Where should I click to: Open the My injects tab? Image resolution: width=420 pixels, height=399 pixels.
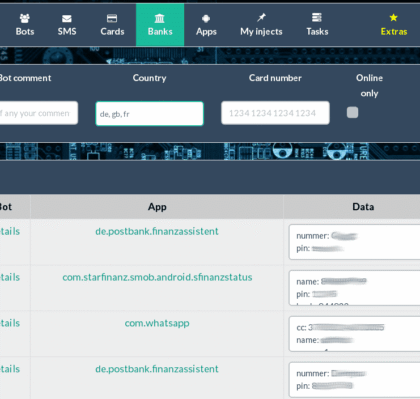261,25
